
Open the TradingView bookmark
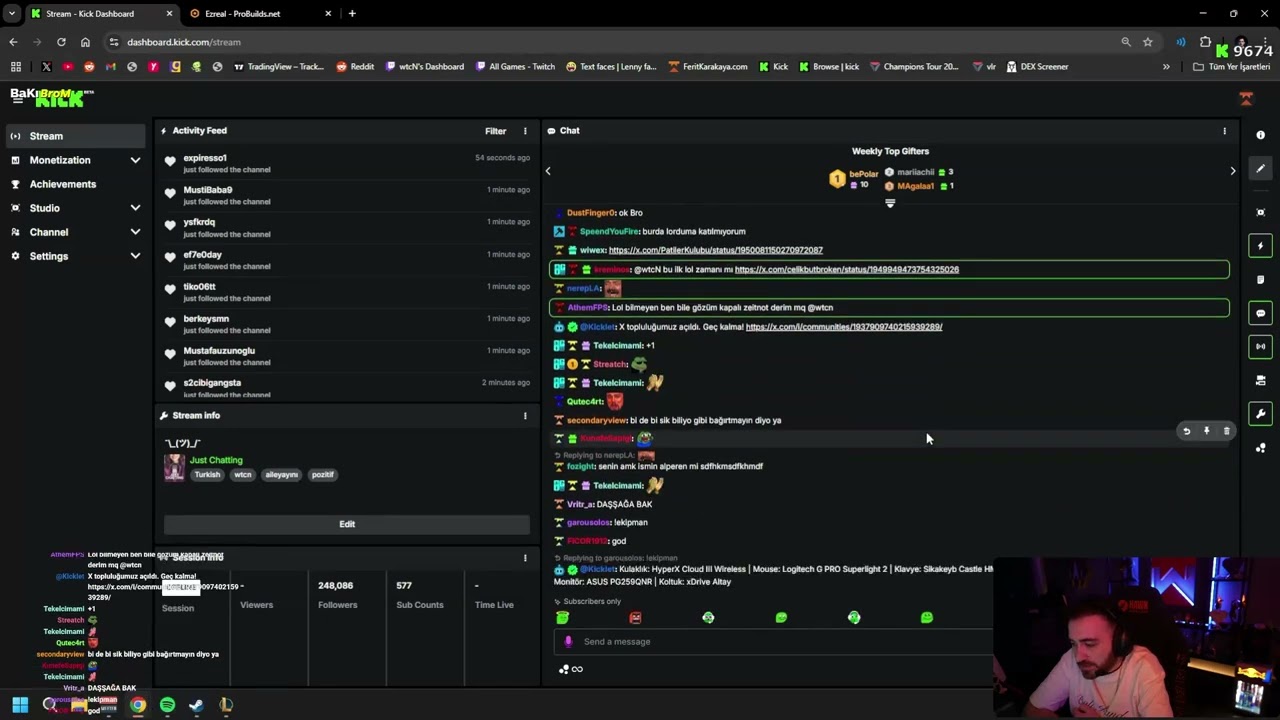278,67
